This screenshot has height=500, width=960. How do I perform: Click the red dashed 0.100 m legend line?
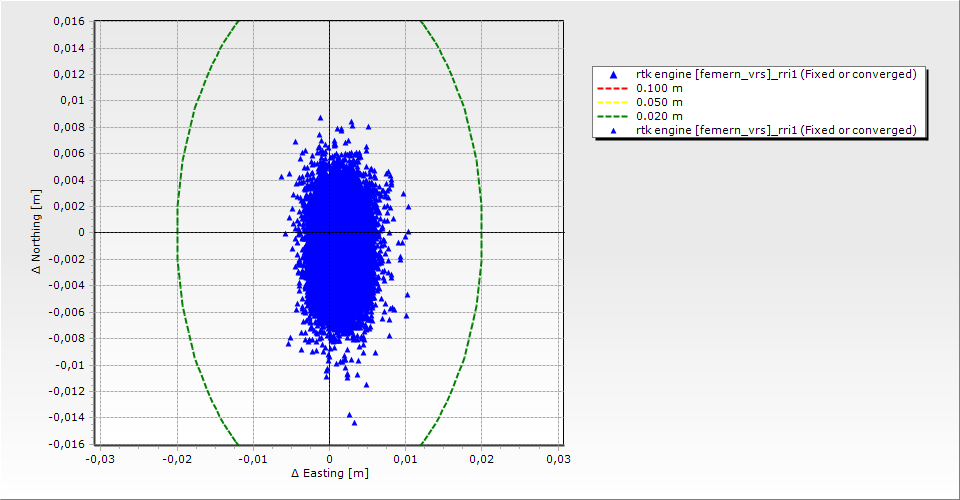pyautogui.click(x=613, y=88)
